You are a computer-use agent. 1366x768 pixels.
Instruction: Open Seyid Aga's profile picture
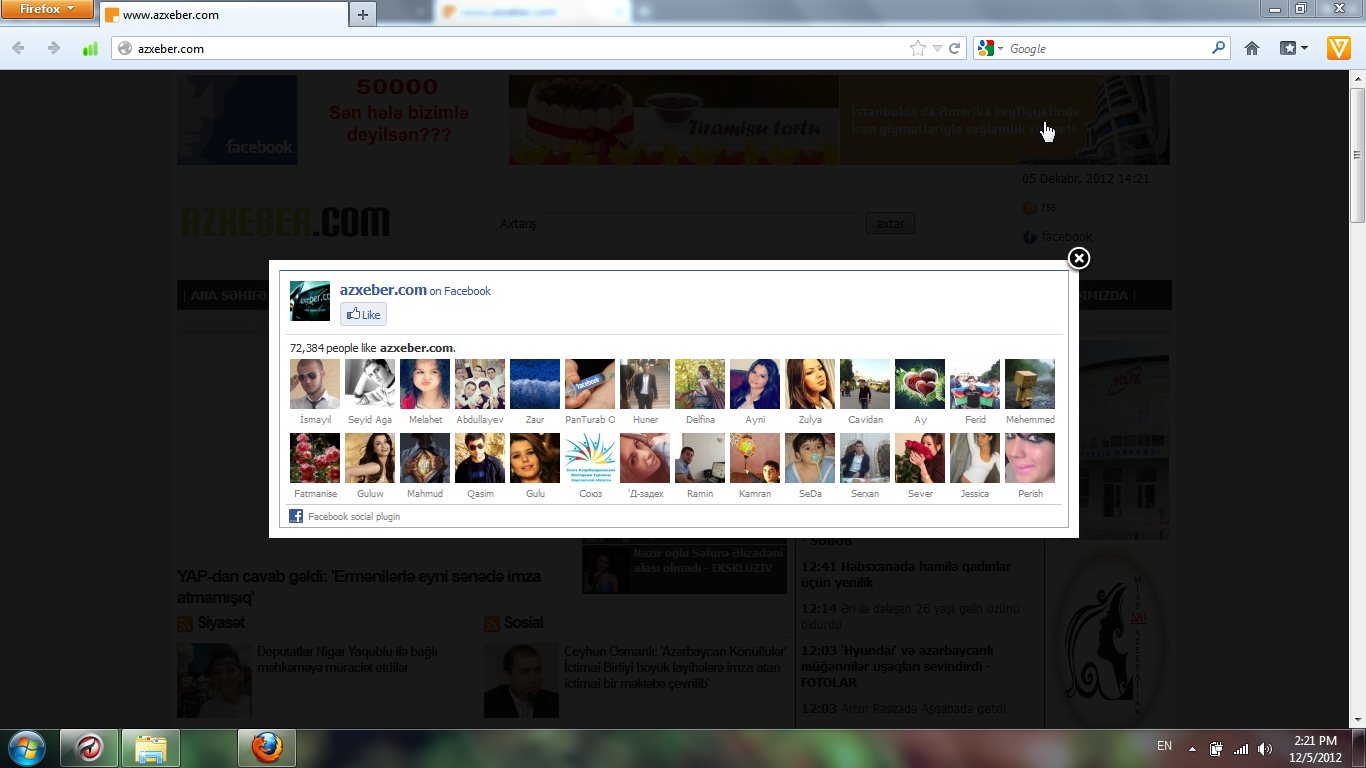tap(370, 384)
